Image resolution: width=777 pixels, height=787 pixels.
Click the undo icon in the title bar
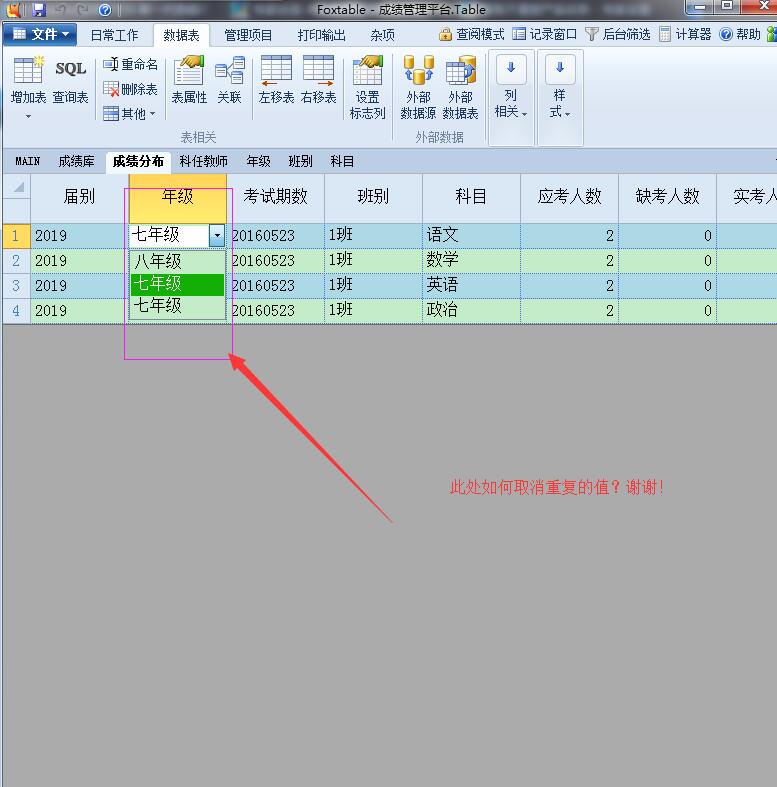pos(61,9)
